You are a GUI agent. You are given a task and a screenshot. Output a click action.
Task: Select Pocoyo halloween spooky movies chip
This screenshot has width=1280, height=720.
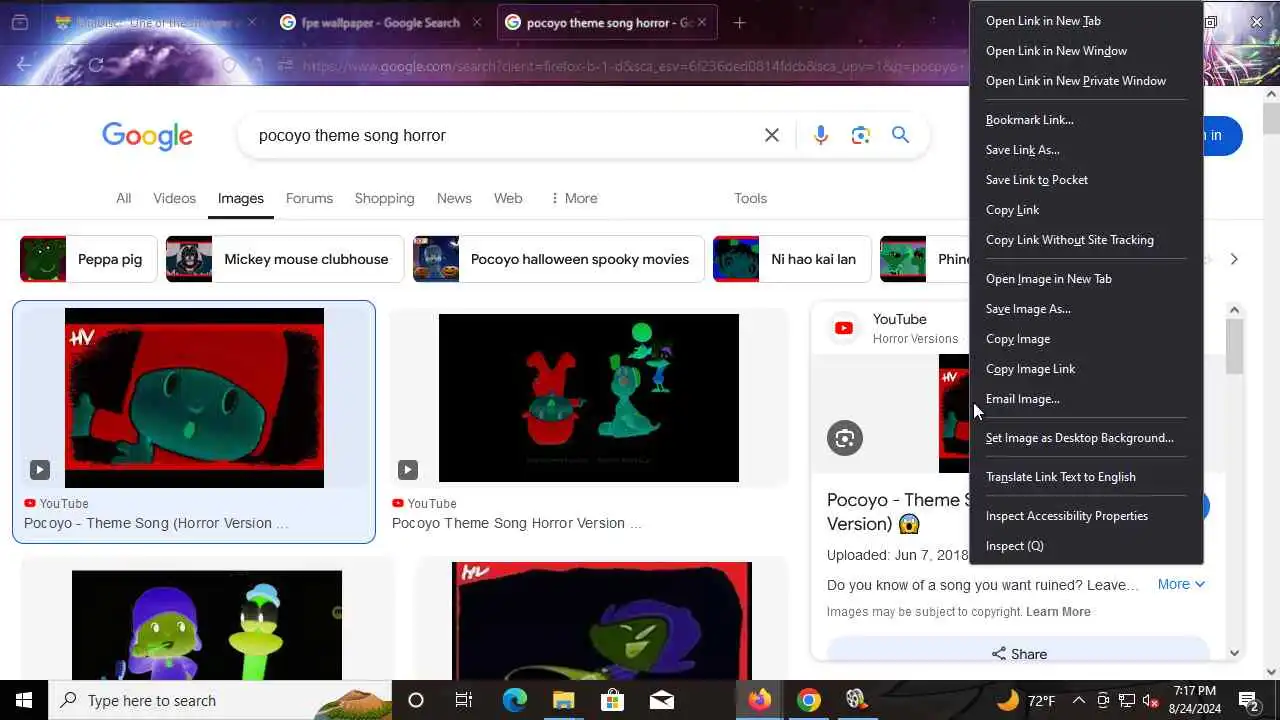point(558,259)
